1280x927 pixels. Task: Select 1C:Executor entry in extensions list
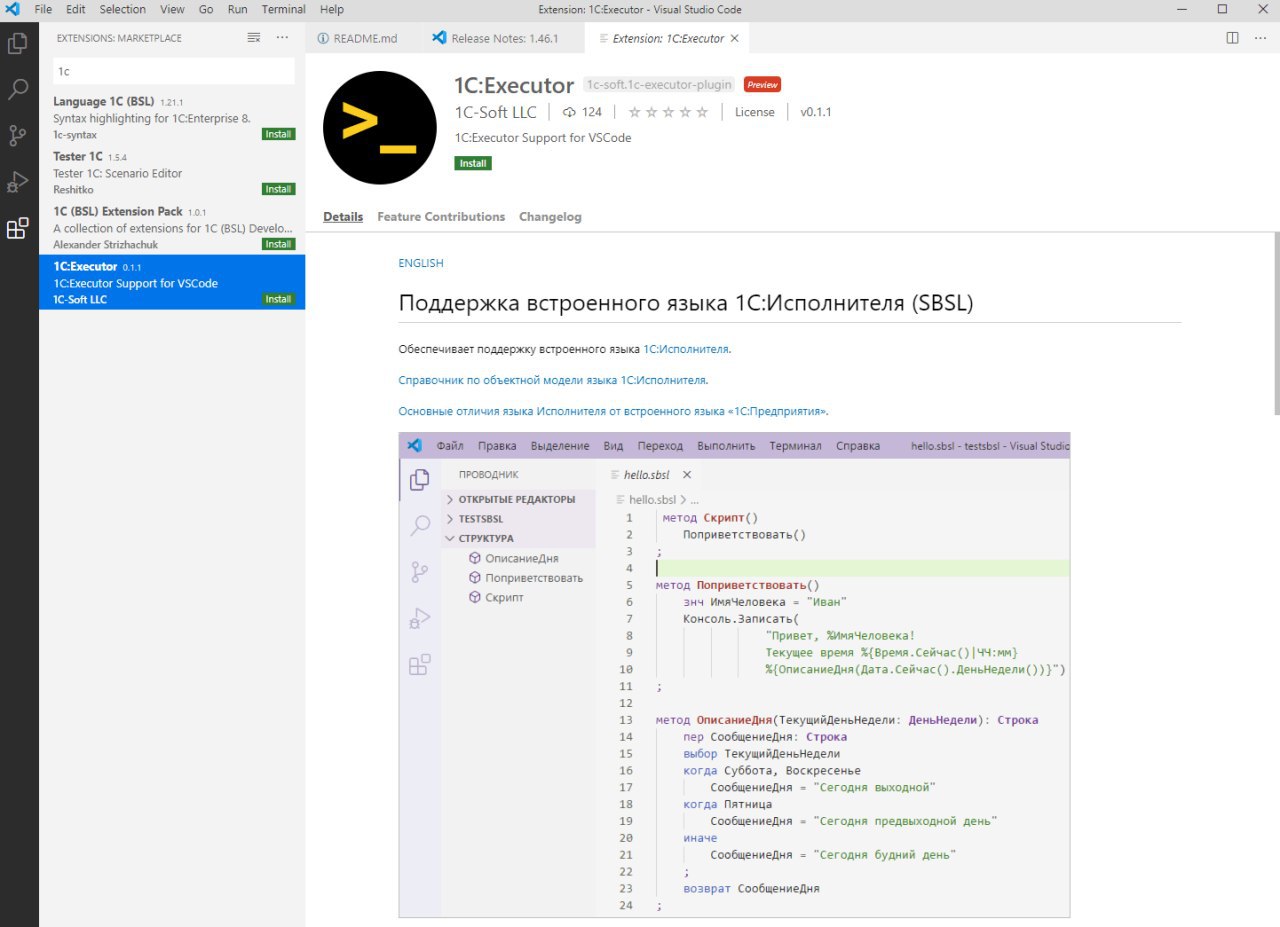click(172, 282)
